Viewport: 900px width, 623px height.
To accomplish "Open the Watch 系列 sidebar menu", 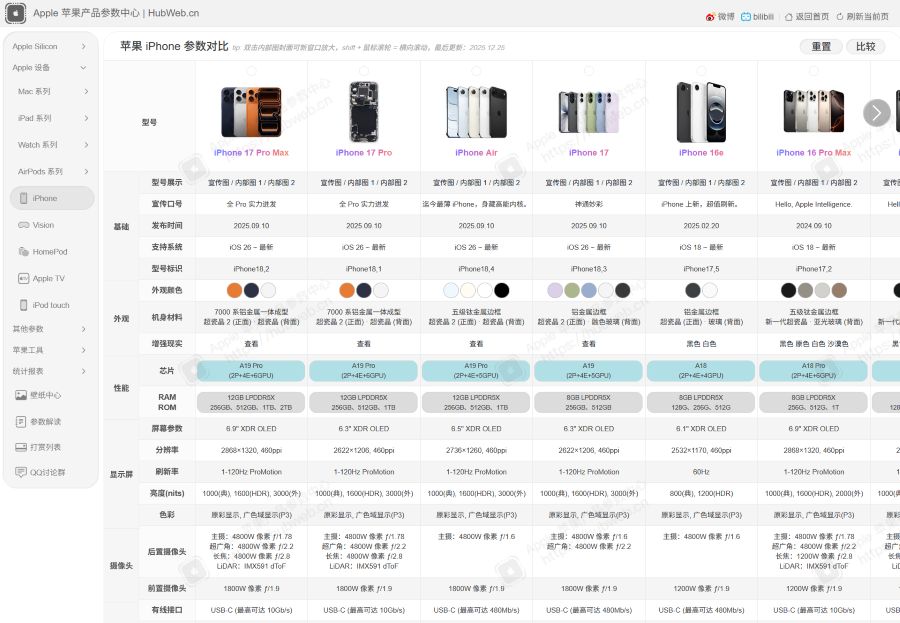I will [x=46, y=144].
